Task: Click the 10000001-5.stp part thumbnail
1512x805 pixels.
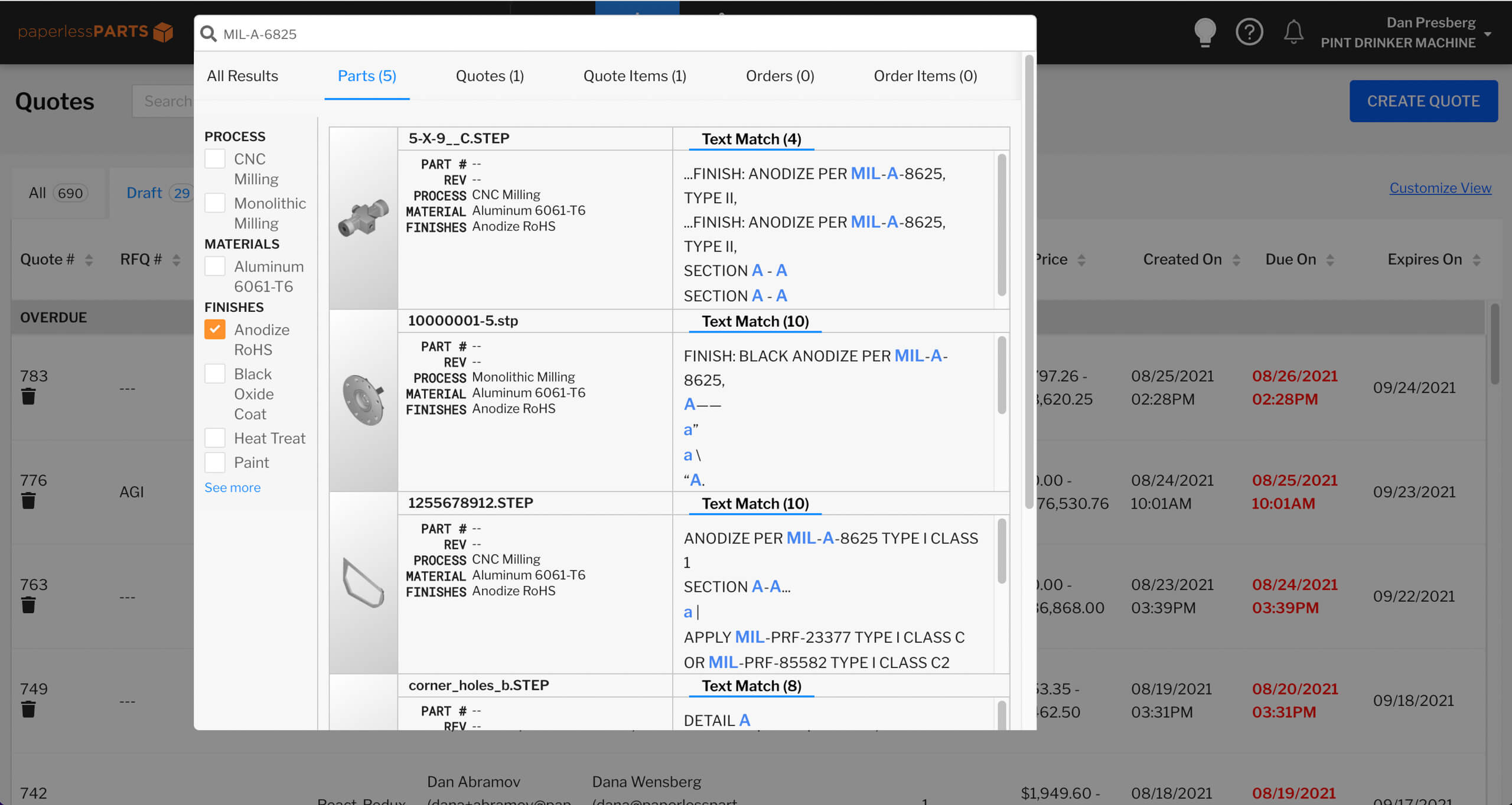Action: pos(363,400)
